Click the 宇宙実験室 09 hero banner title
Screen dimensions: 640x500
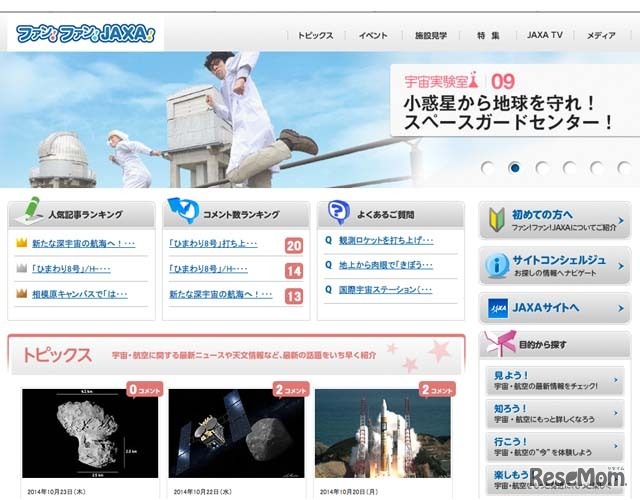[x=509, y=112]
